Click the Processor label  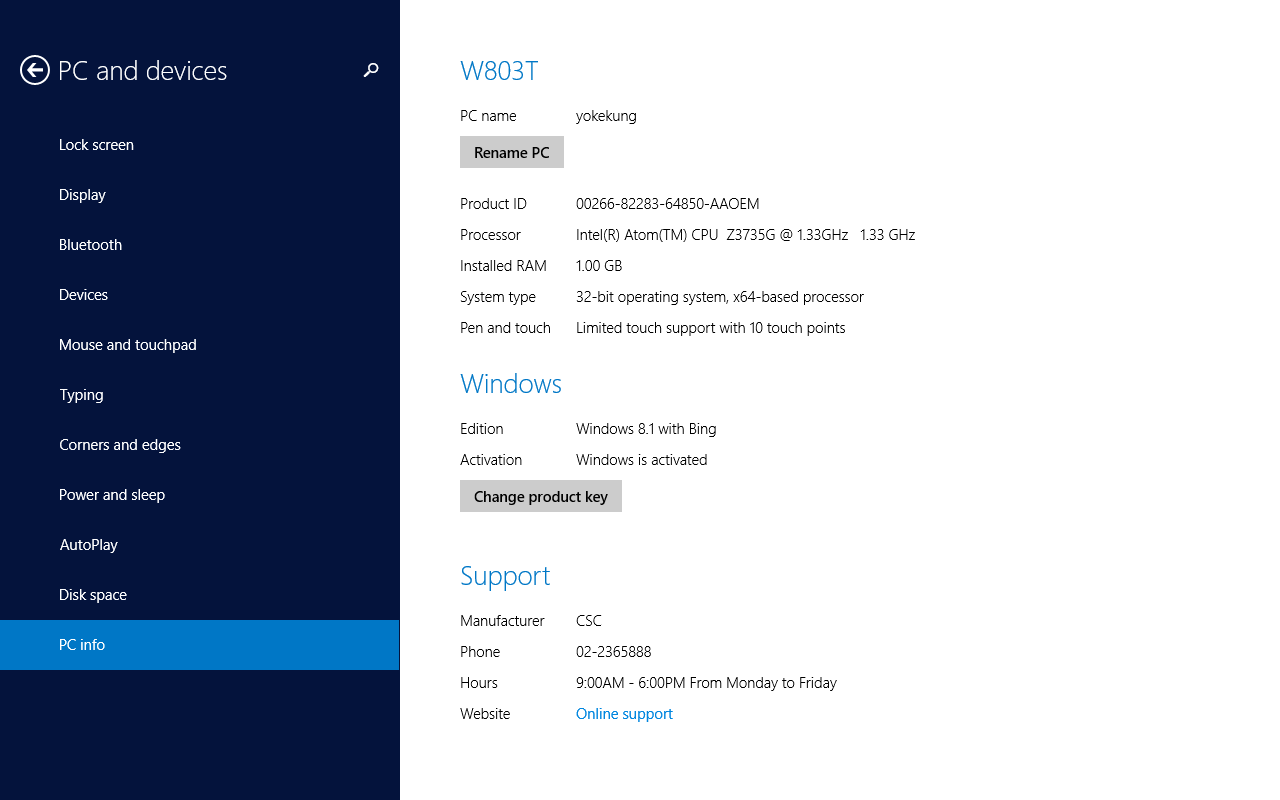pyautogui.click(x=490, y=235)
